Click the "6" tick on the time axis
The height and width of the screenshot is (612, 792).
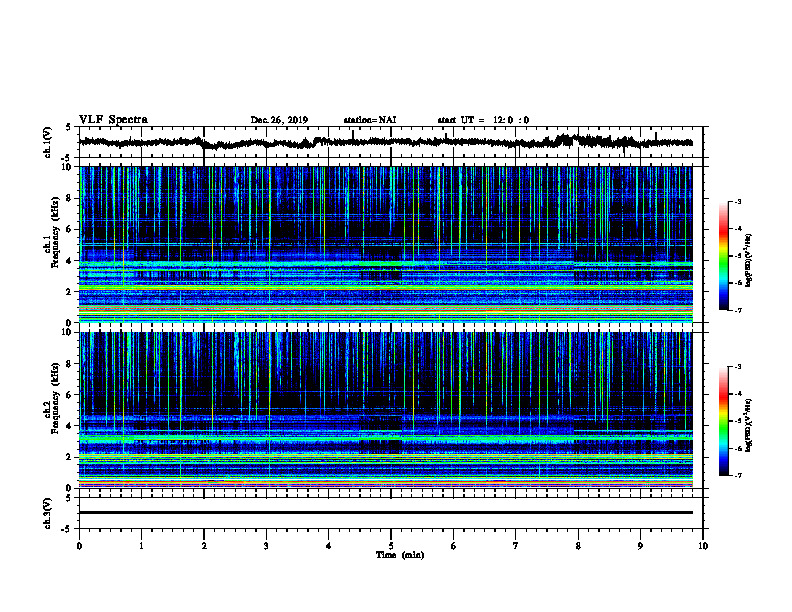454,546
